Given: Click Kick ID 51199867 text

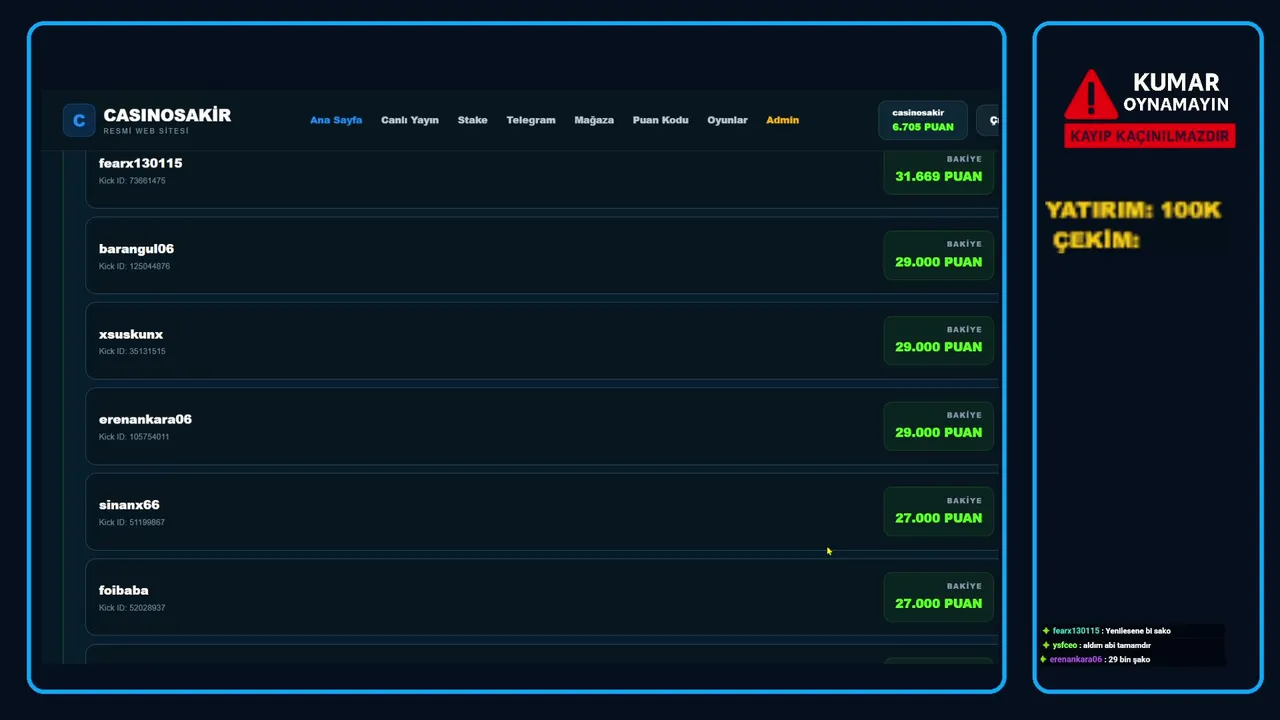Looking at the screenshot, I should 132,523.
